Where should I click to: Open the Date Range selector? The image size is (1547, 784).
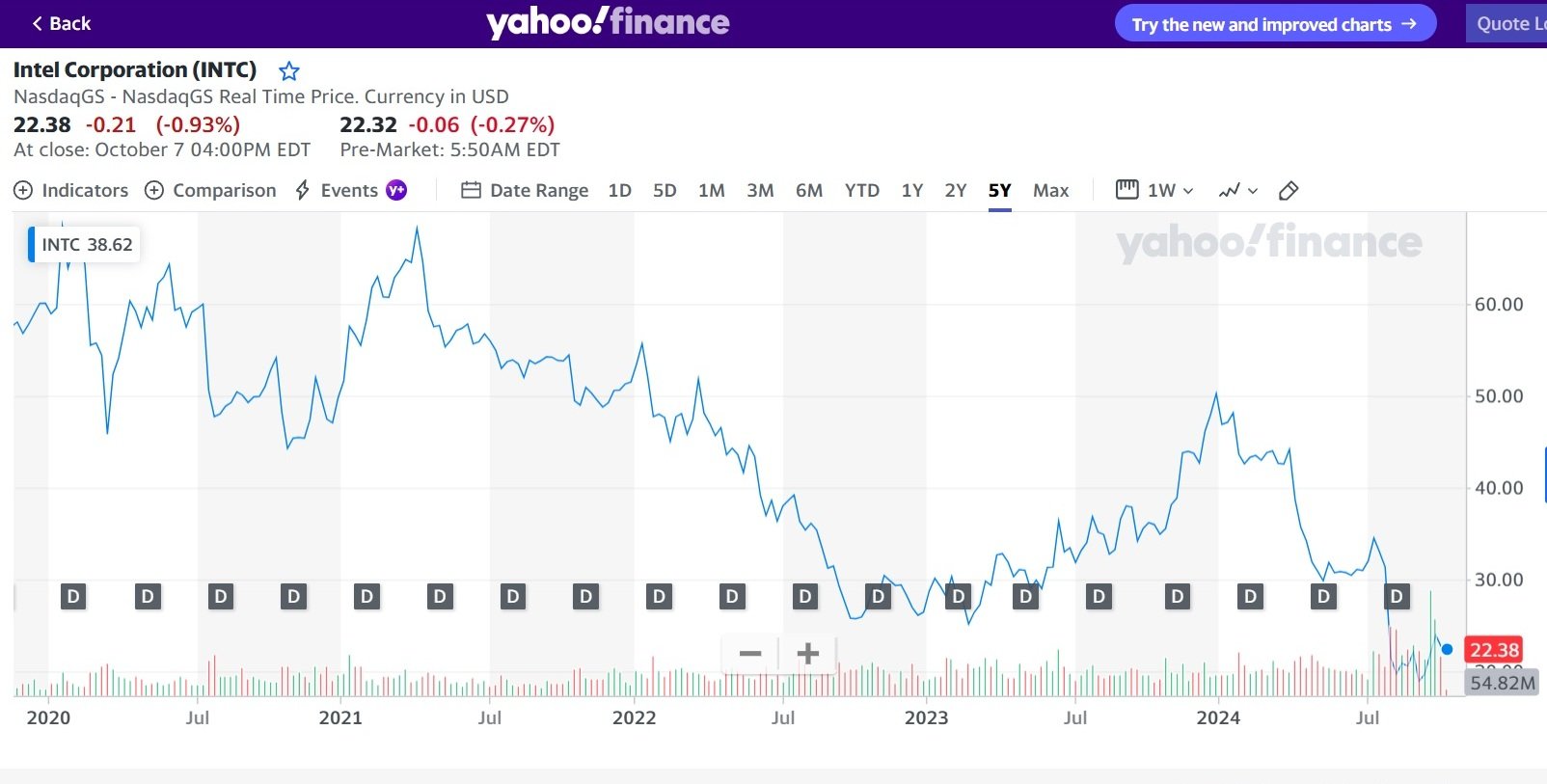tap(538, 190)
